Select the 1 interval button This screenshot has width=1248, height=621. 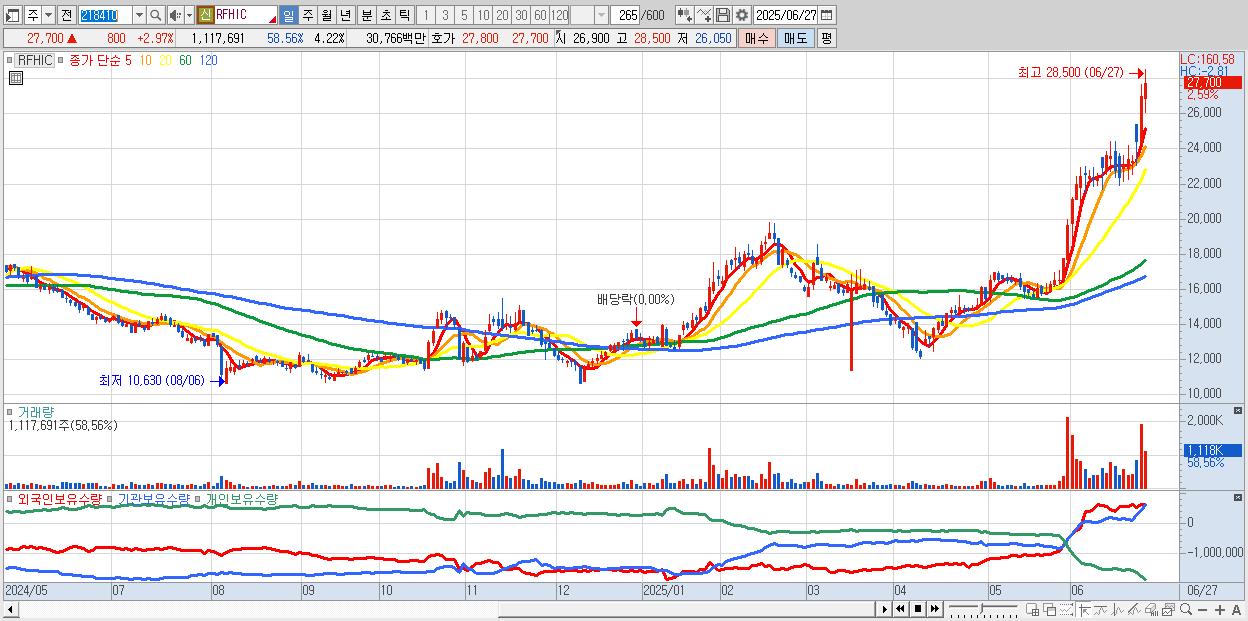pos(425,15)
